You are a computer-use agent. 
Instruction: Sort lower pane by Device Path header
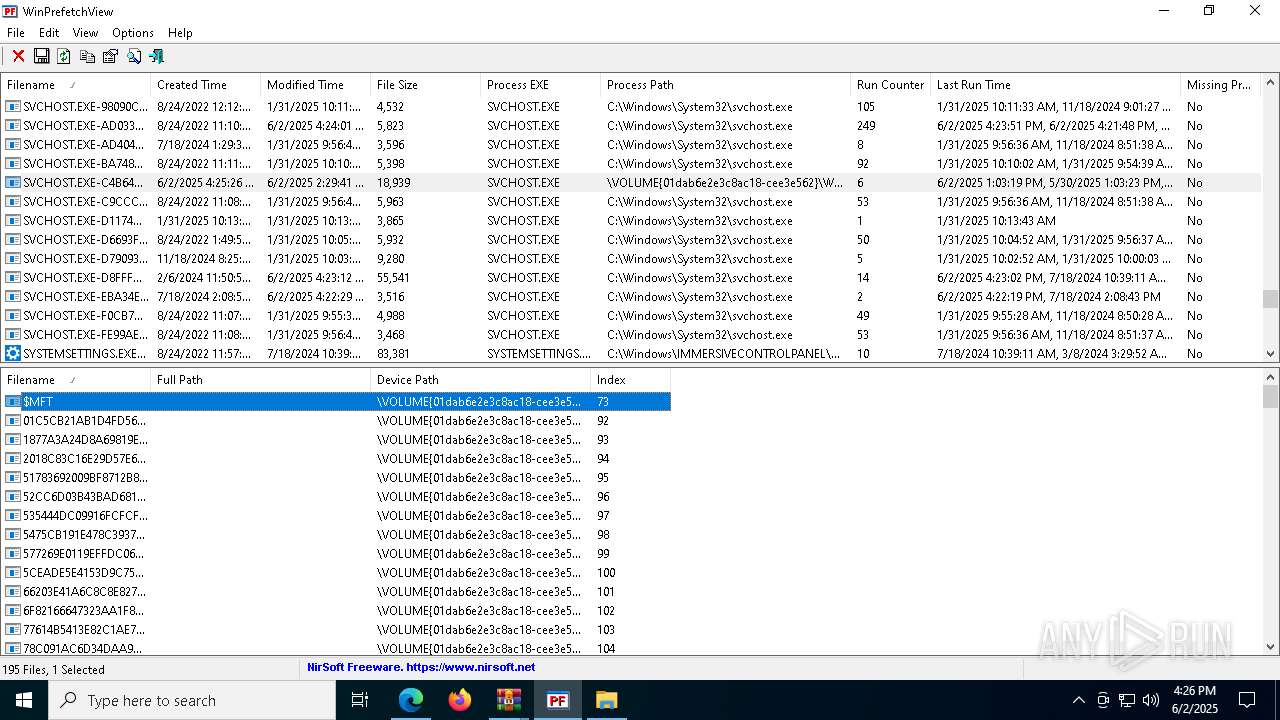(x=480, y=380)
